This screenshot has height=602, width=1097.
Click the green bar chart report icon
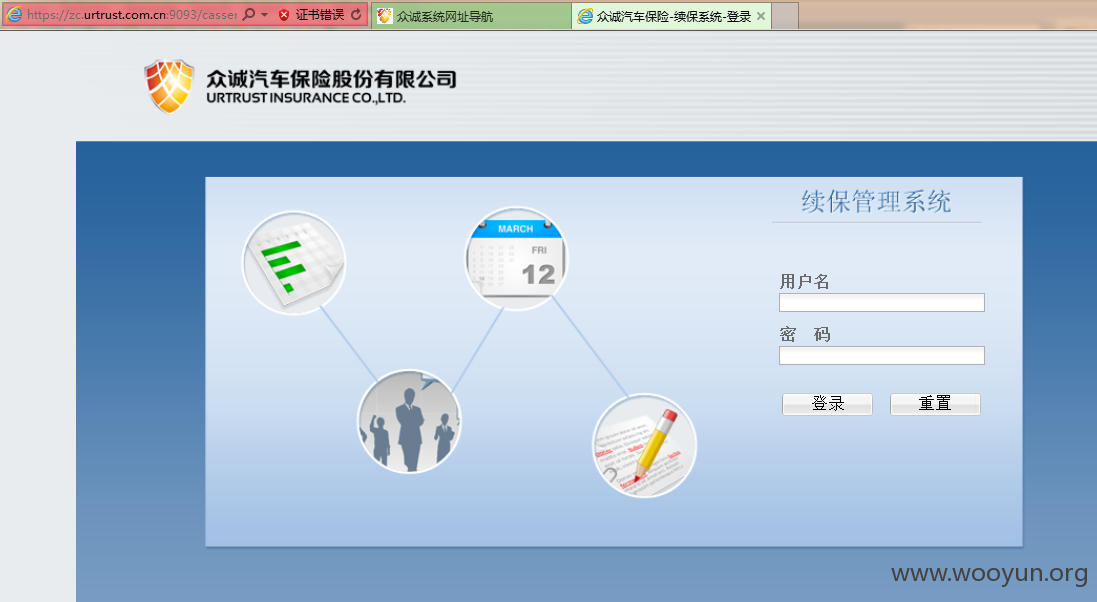point(294,263)
